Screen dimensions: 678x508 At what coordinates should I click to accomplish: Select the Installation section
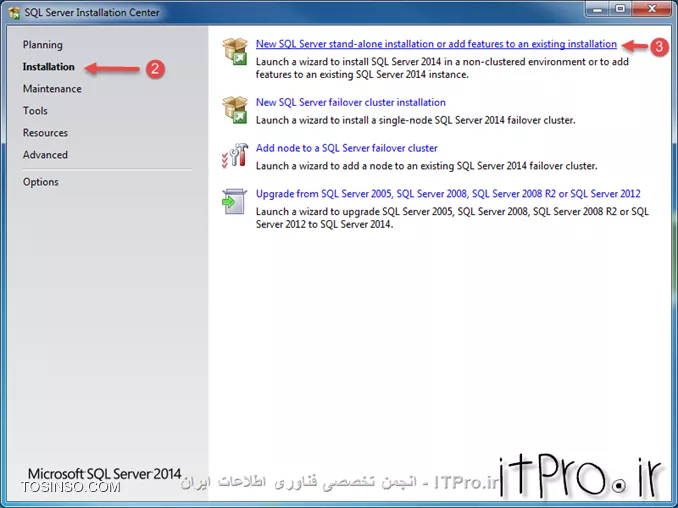coord(48,67)
